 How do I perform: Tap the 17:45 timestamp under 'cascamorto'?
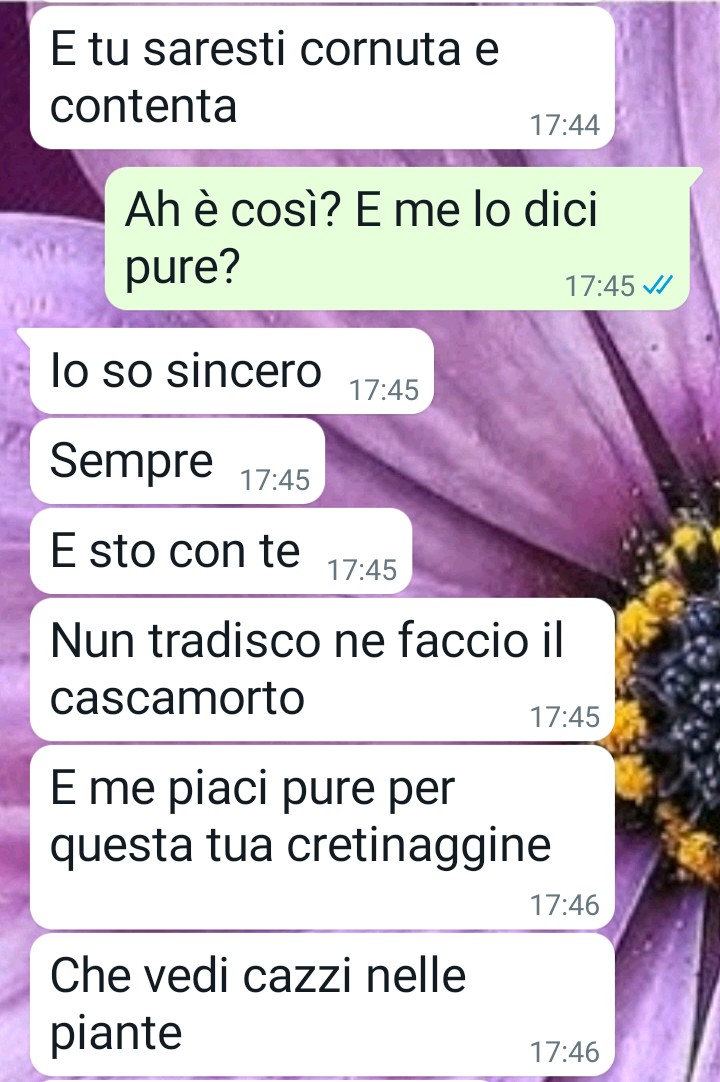pyautogui.click(x=565, y=717)
